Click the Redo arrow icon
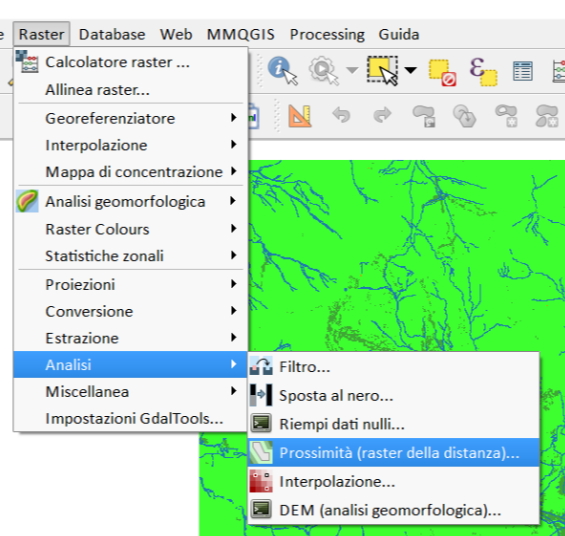 [382, 115]
